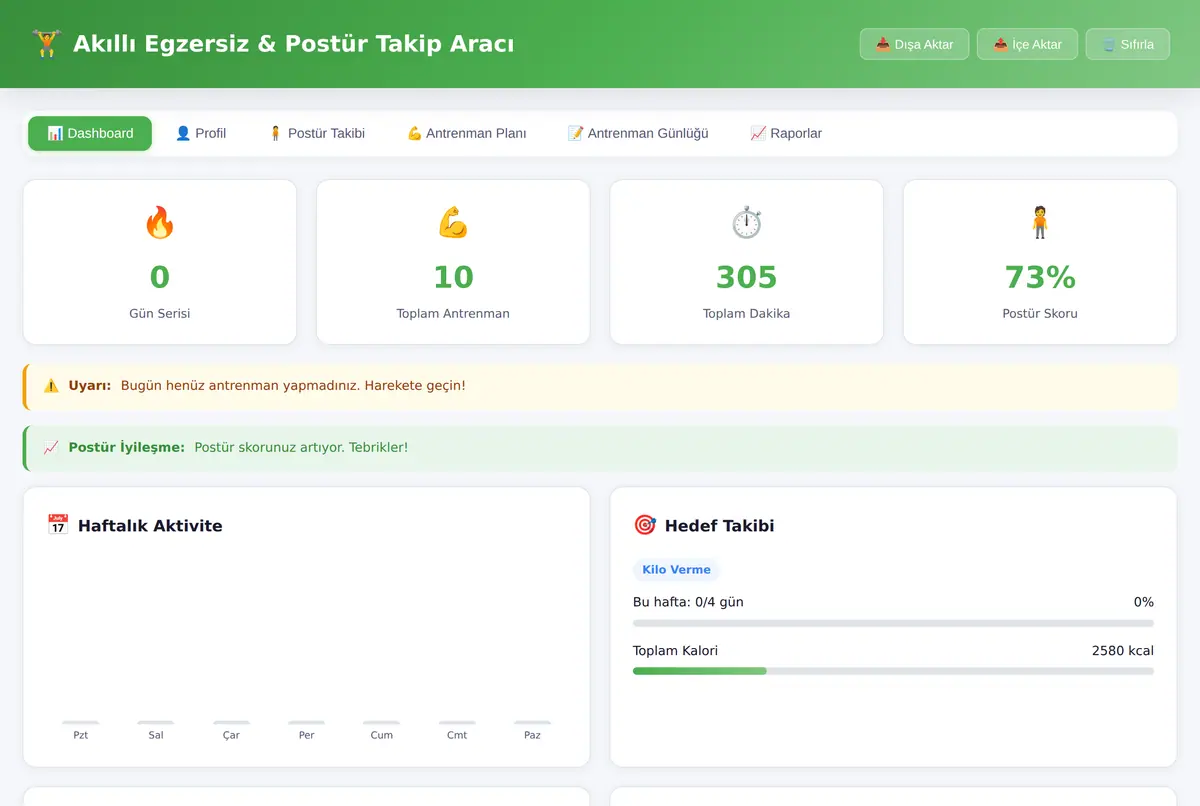Click the standing person icon above Postür Skoru

[1040, 222]
